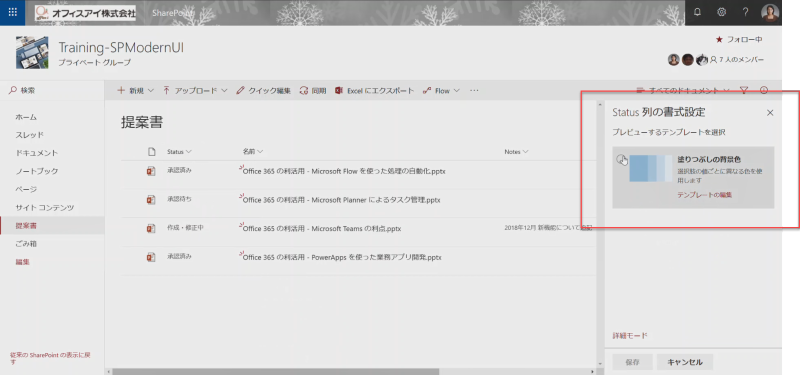Expand the Status column header menu
The width and height of the screenshot is (800, 375).
[x=179, y=152]
